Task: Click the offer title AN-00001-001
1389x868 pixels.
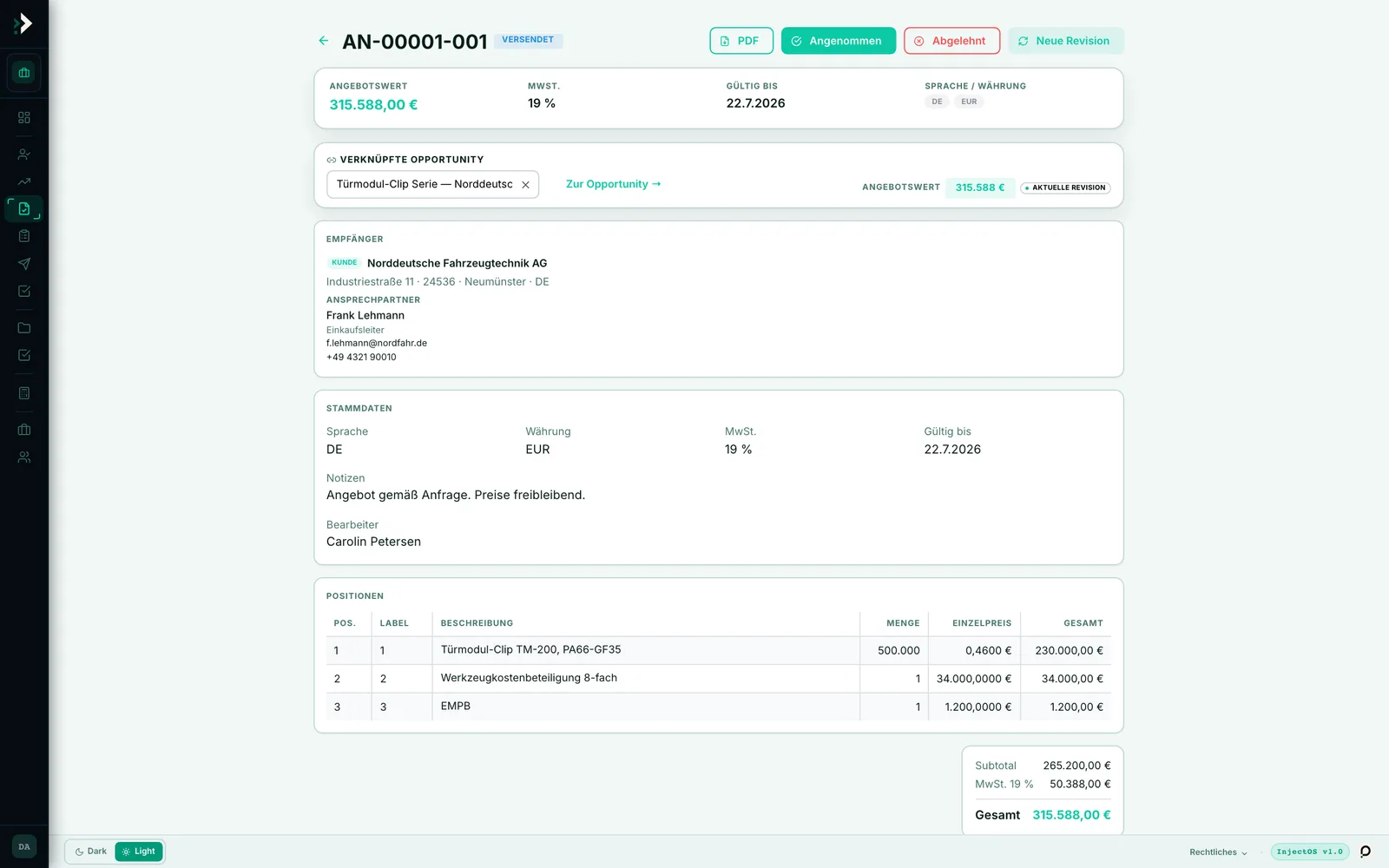Action: coord(415,41)
